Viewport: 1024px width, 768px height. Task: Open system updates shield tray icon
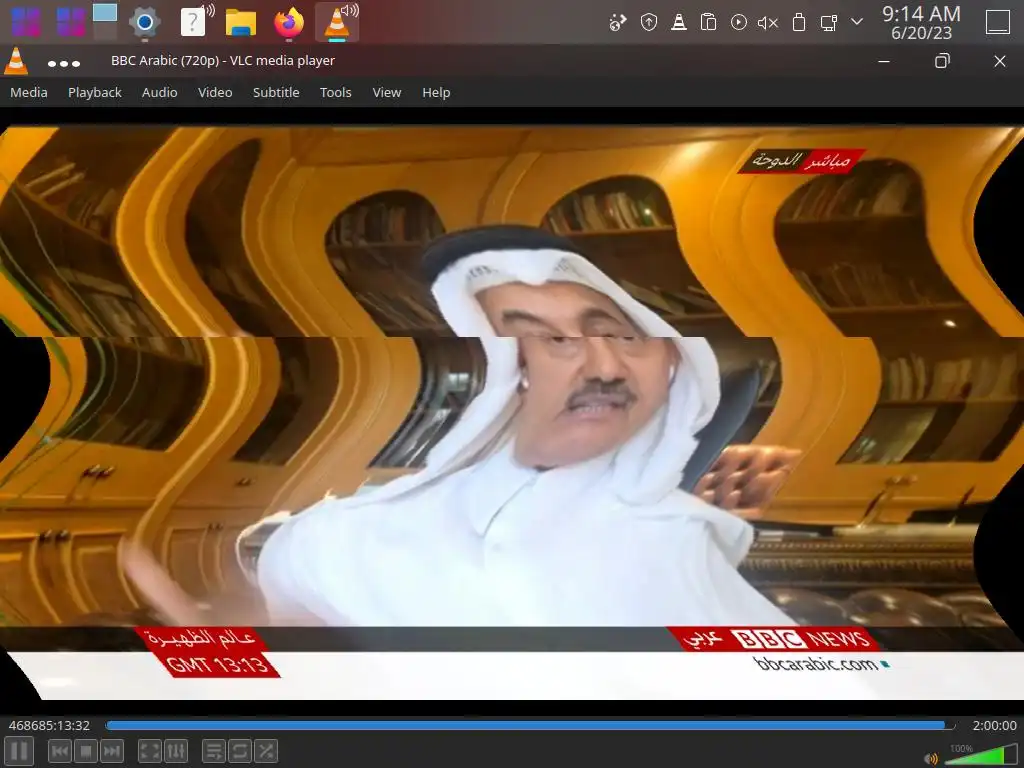click(648, 23)
